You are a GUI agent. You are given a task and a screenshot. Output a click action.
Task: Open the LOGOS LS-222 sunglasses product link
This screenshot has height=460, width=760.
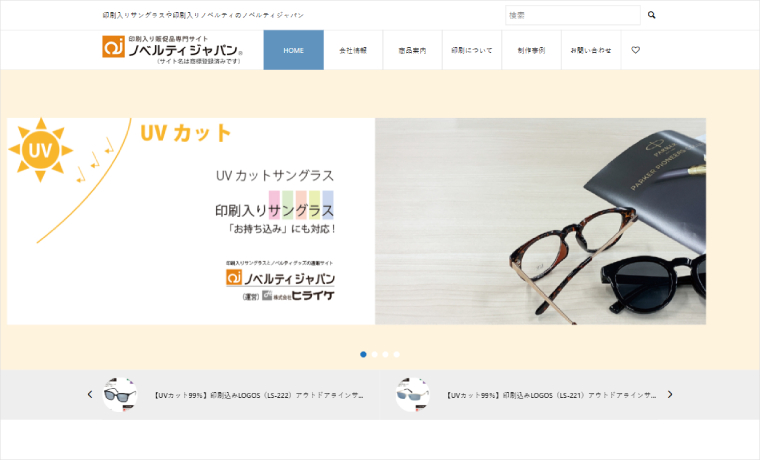point(258,395)
